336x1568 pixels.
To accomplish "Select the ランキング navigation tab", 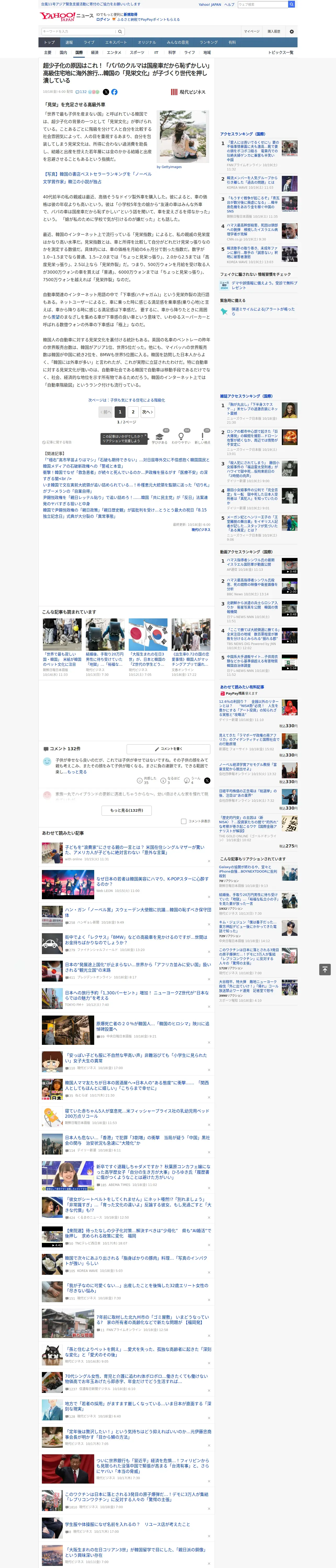I will click(x=209, y=43).
